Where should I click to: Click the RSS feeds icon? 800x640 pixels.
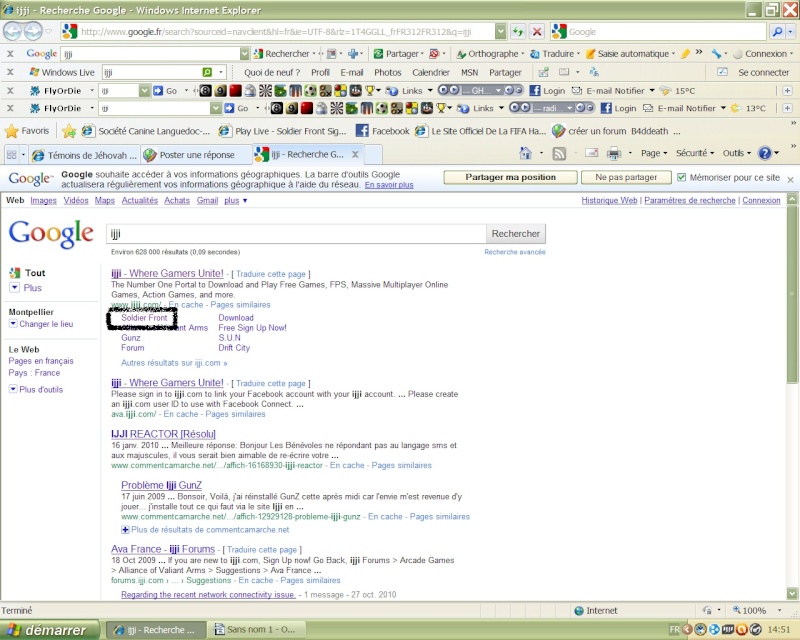tap(559, 153)
